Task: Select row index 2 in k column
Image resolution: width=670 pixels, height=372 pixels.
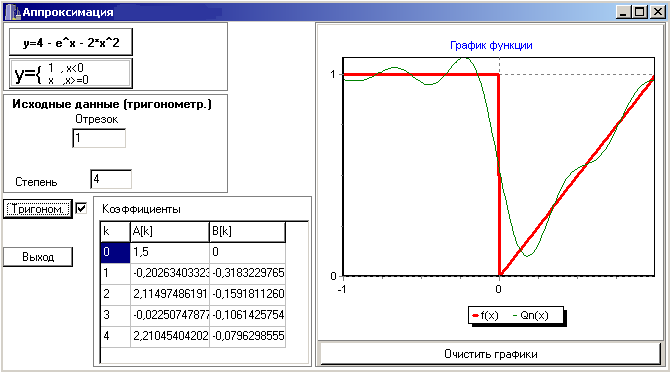Action: pyautogui.click(x=115, y=294)
